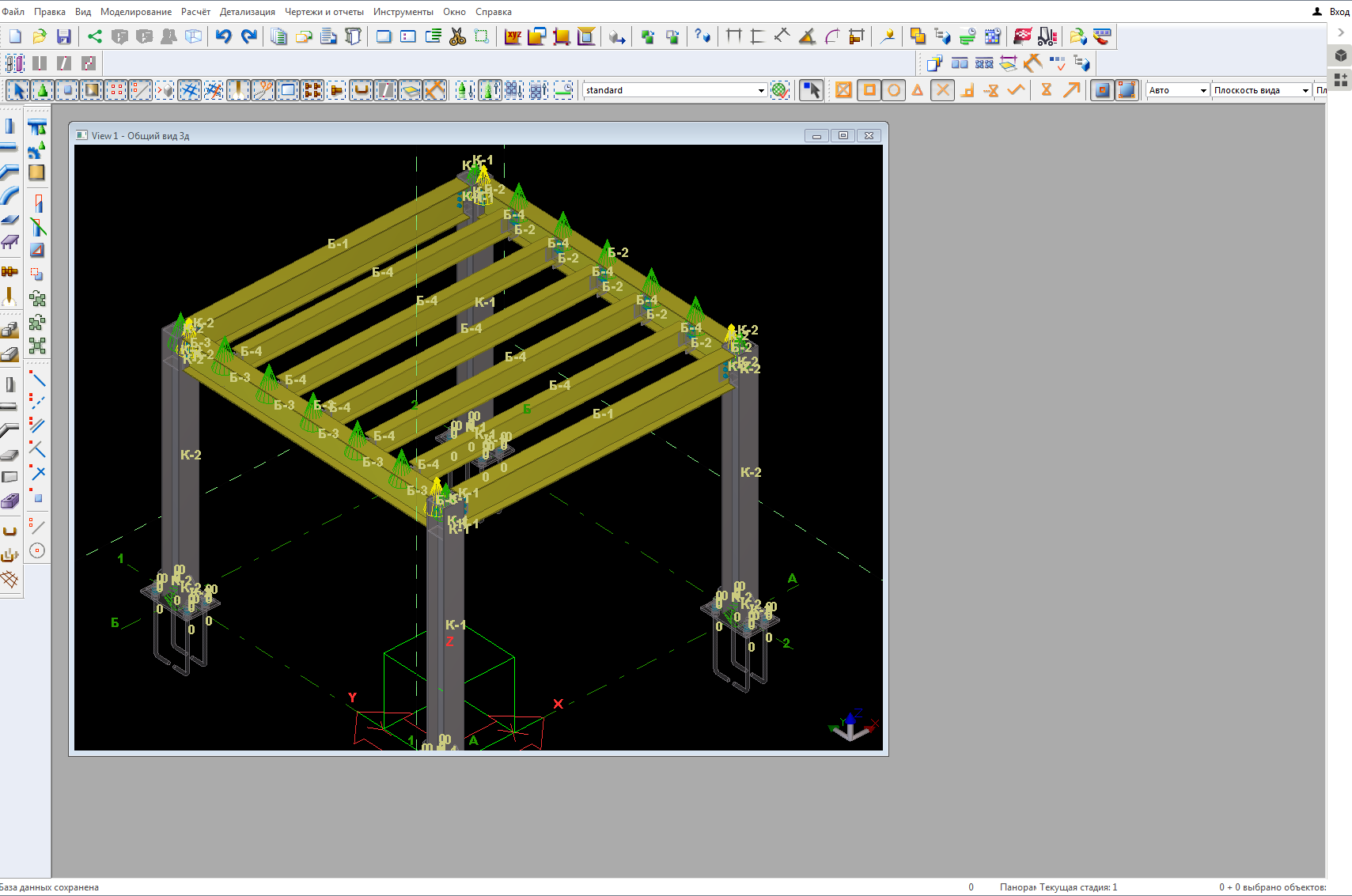Click the scissors Cut icon in the toolbar
This screenshot has height=896, width=1352.
457,36
